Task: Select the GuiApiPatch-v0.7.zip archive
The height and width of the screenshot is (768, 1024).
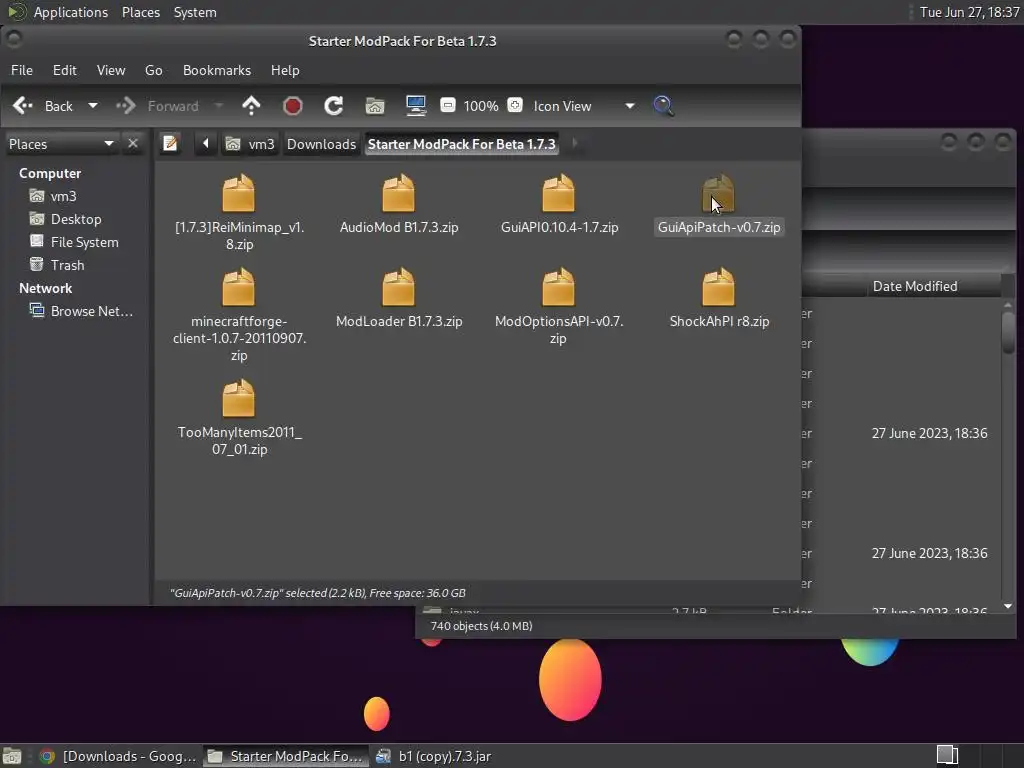Action: coord(718,193)
